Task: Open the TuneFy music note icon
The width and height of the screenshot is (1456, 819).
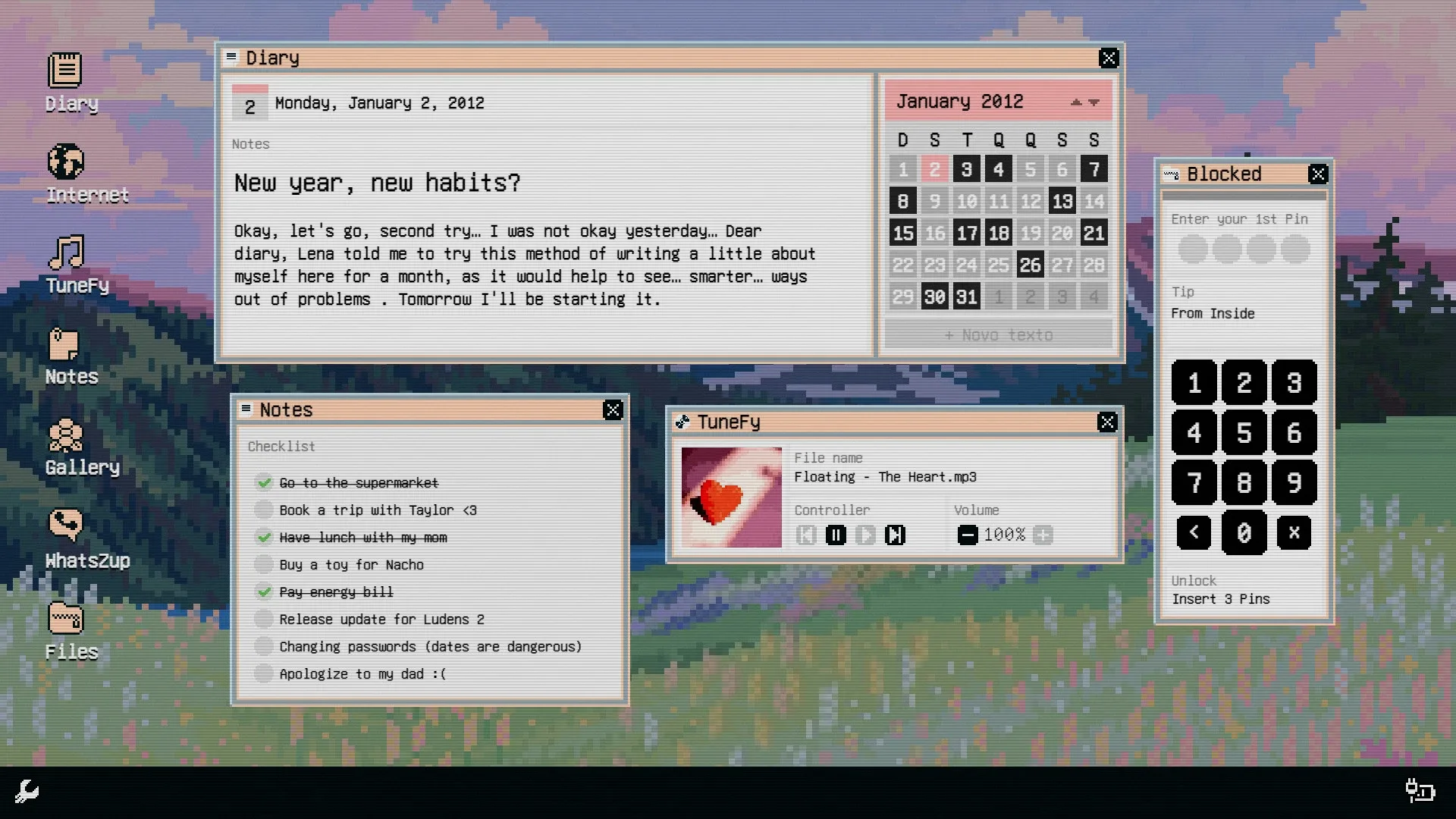Action: point(66,253)
